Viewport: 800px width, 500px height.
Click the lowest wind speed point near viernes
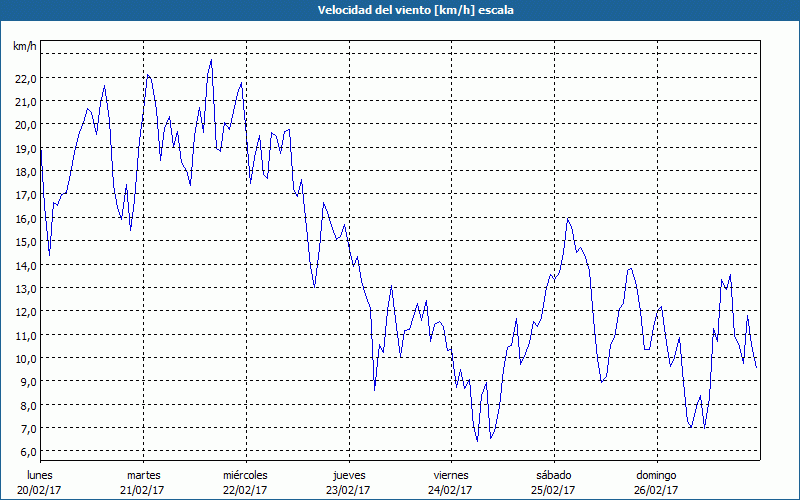pos(477,441)
